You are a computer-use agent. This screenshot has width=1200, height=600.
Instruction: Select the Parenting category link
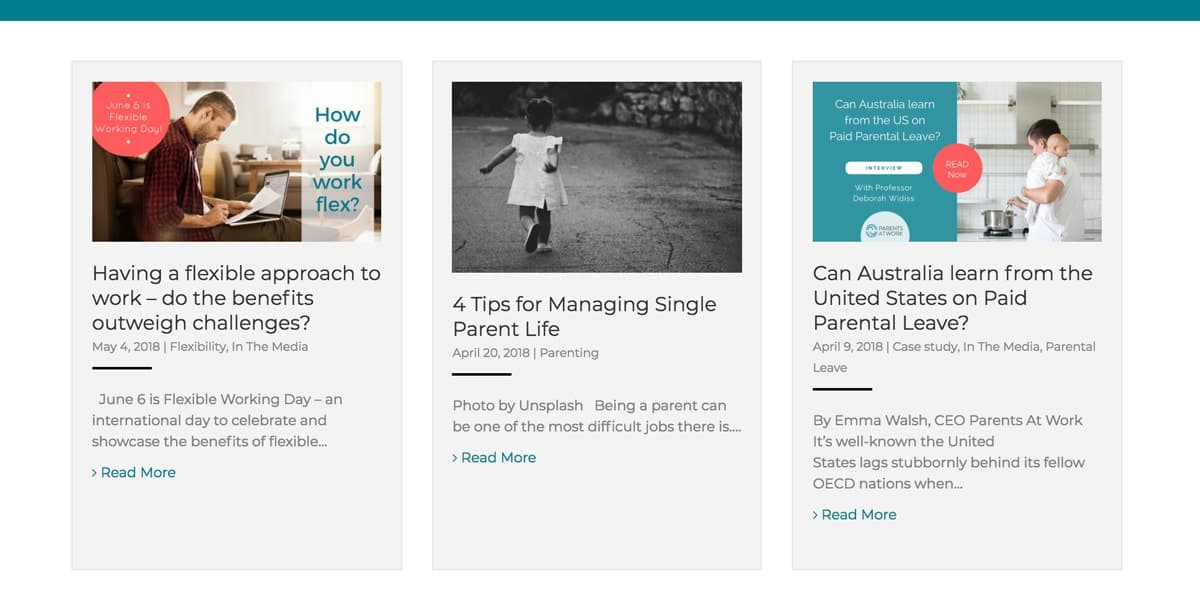click(569, 353)
